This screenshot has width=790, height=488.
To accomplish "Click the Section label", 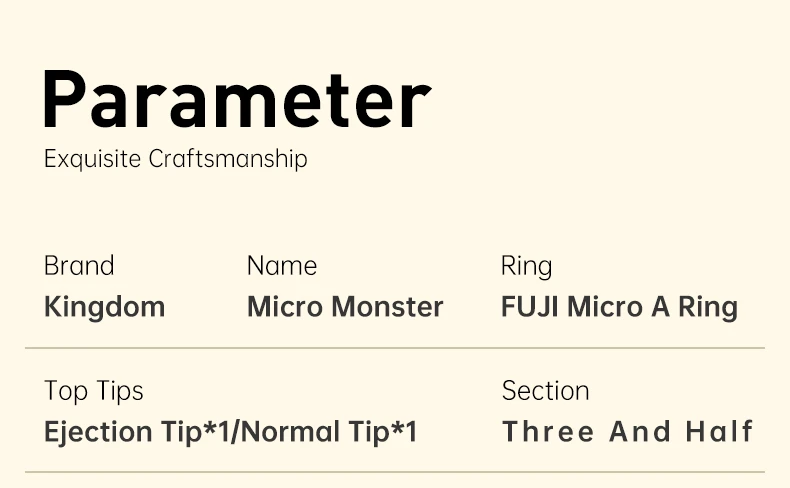I will coord(545,391).
